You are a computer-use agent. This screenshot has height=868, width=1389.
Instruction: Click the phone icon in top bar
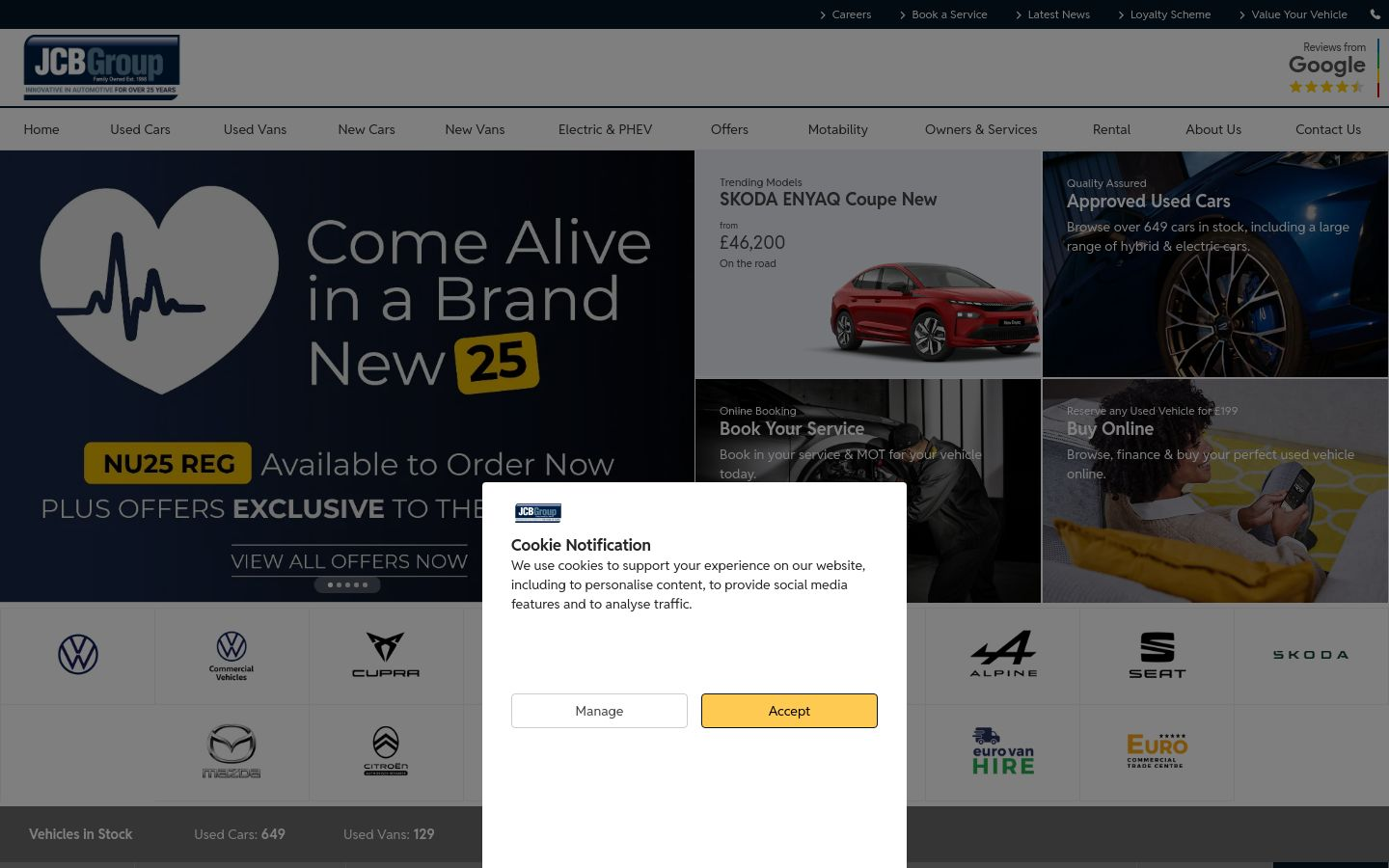[x=1375, y=14]
